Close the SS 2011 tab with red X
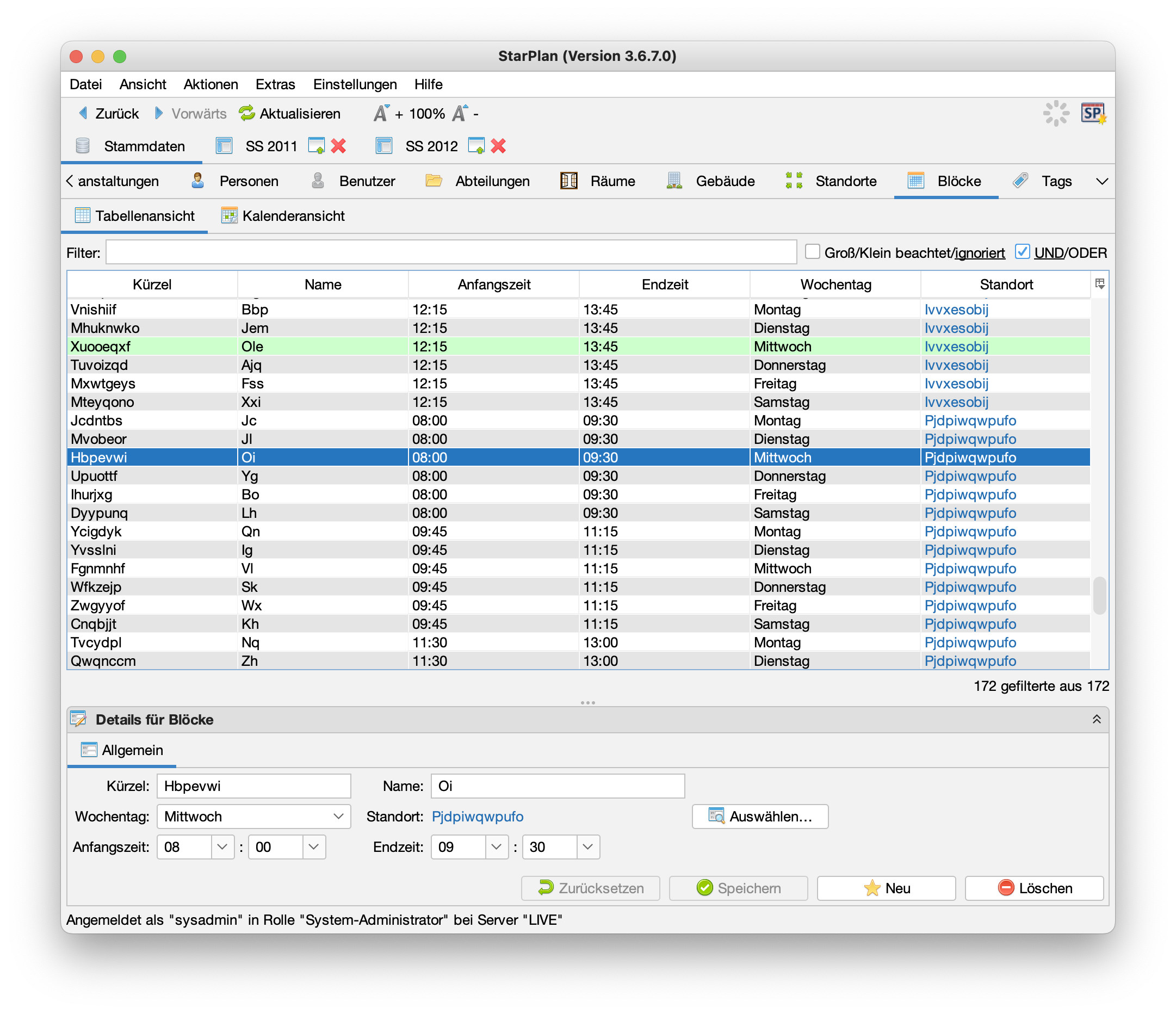This screenshot has width=1176, height=1014. click(339, 146)
